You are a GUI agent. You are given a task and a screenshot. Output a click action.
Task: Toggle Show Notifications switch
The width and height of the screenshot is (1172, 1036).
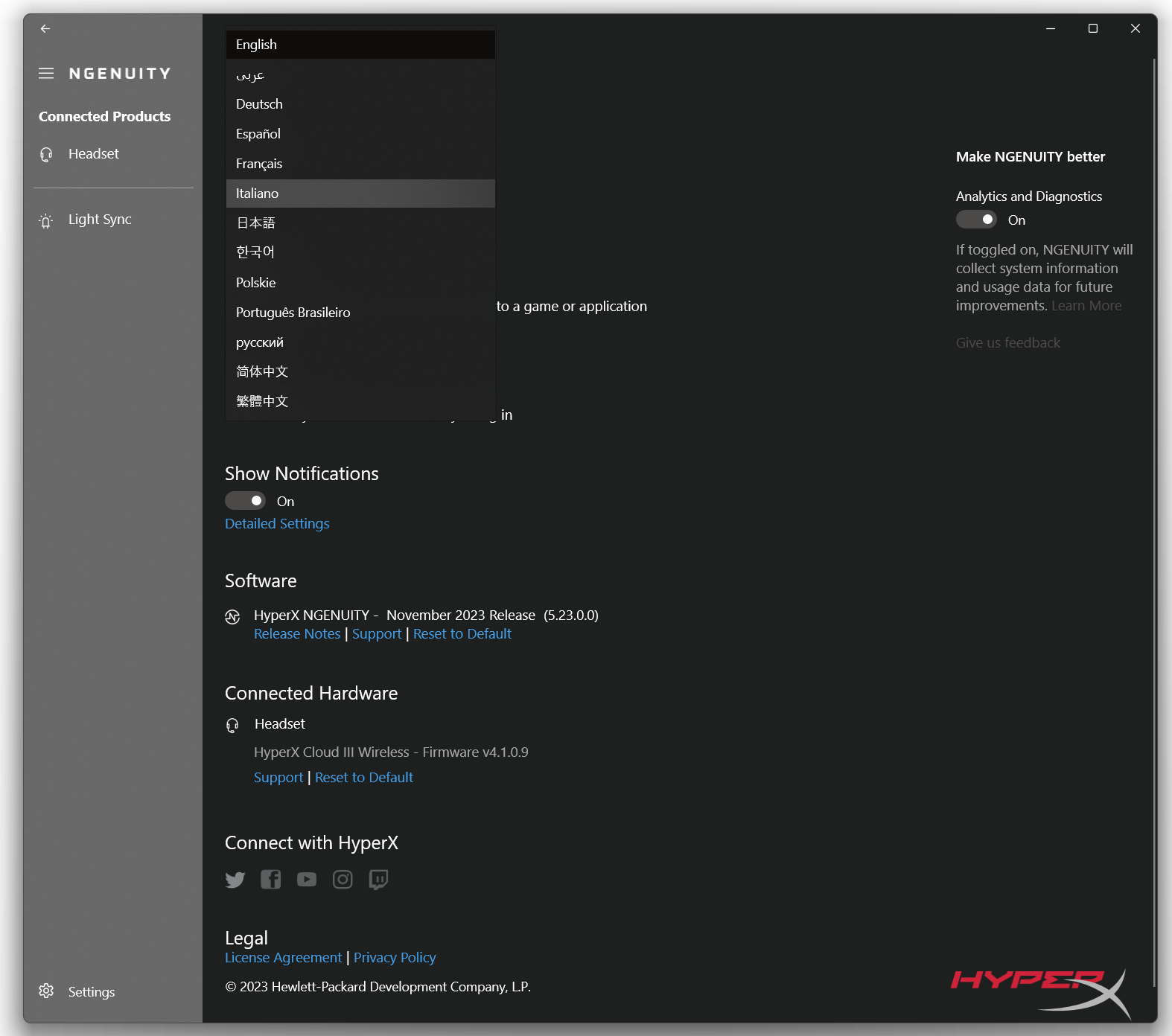point(245,501)
